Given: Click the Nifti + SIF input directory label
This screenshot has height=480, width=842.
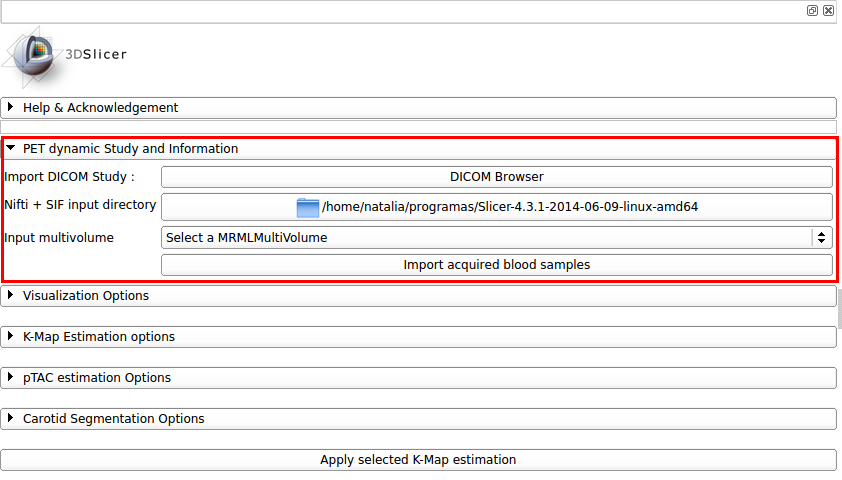Looking at the screenshot, I should point(80,205).
